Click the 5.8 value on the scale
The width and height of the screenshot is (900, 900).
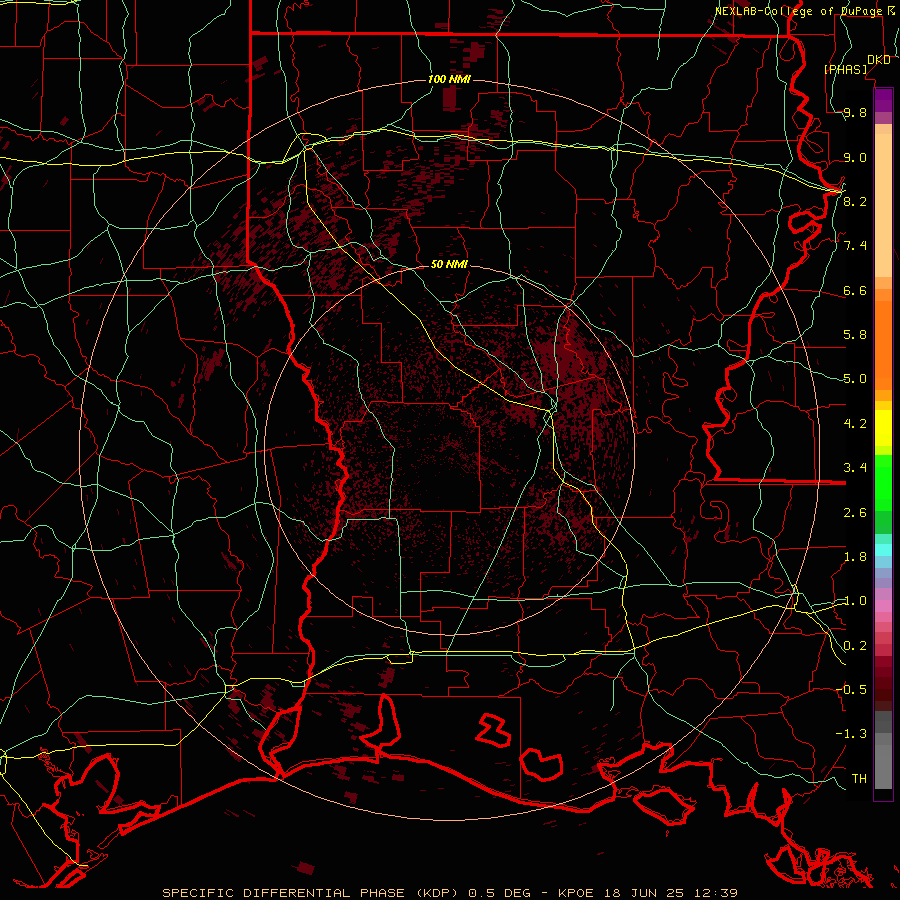855,334
